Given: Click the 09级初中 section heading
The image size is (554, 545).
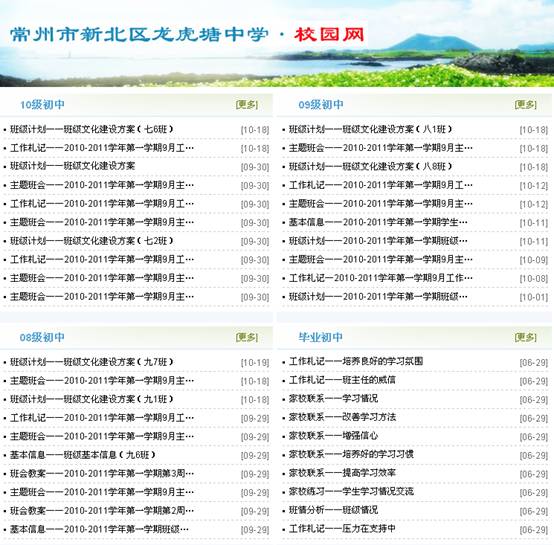Looking at the screenshot, I should (321, 105).
